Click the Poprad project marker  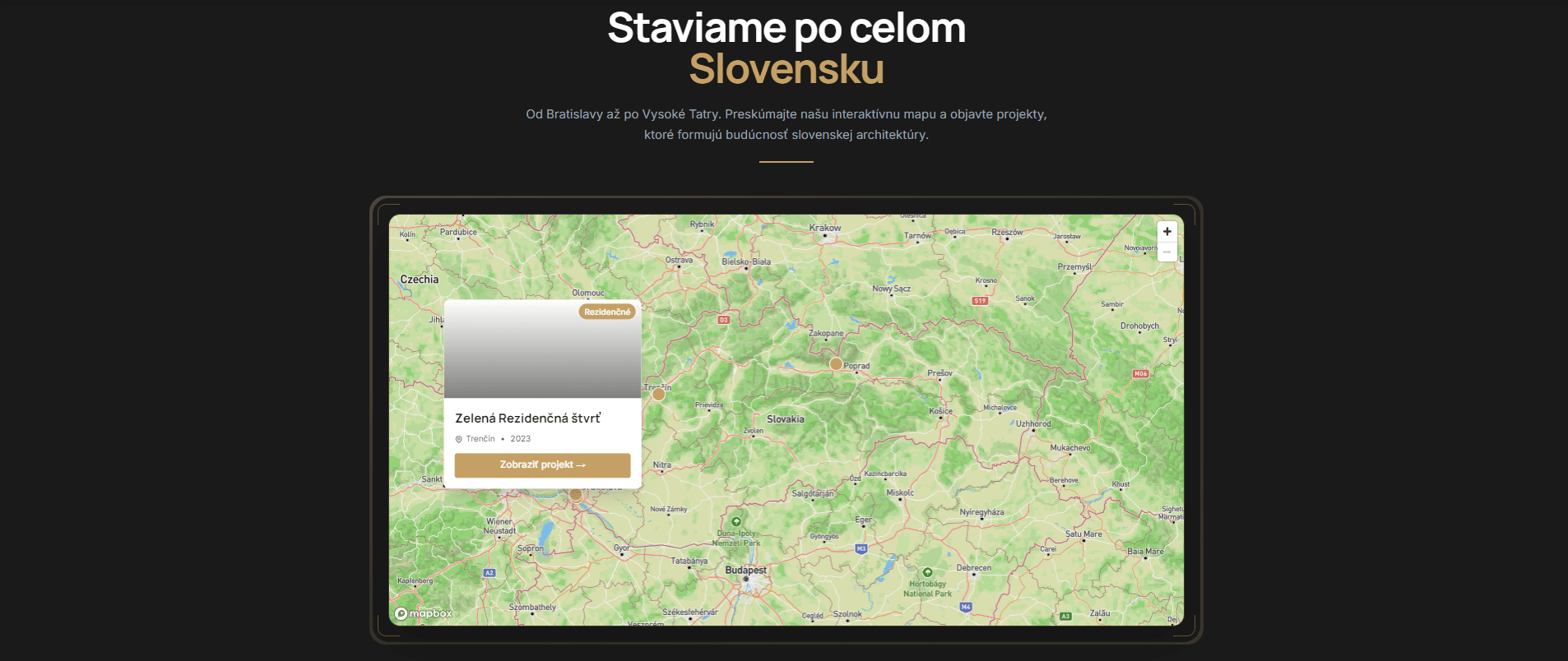(836, 363)
